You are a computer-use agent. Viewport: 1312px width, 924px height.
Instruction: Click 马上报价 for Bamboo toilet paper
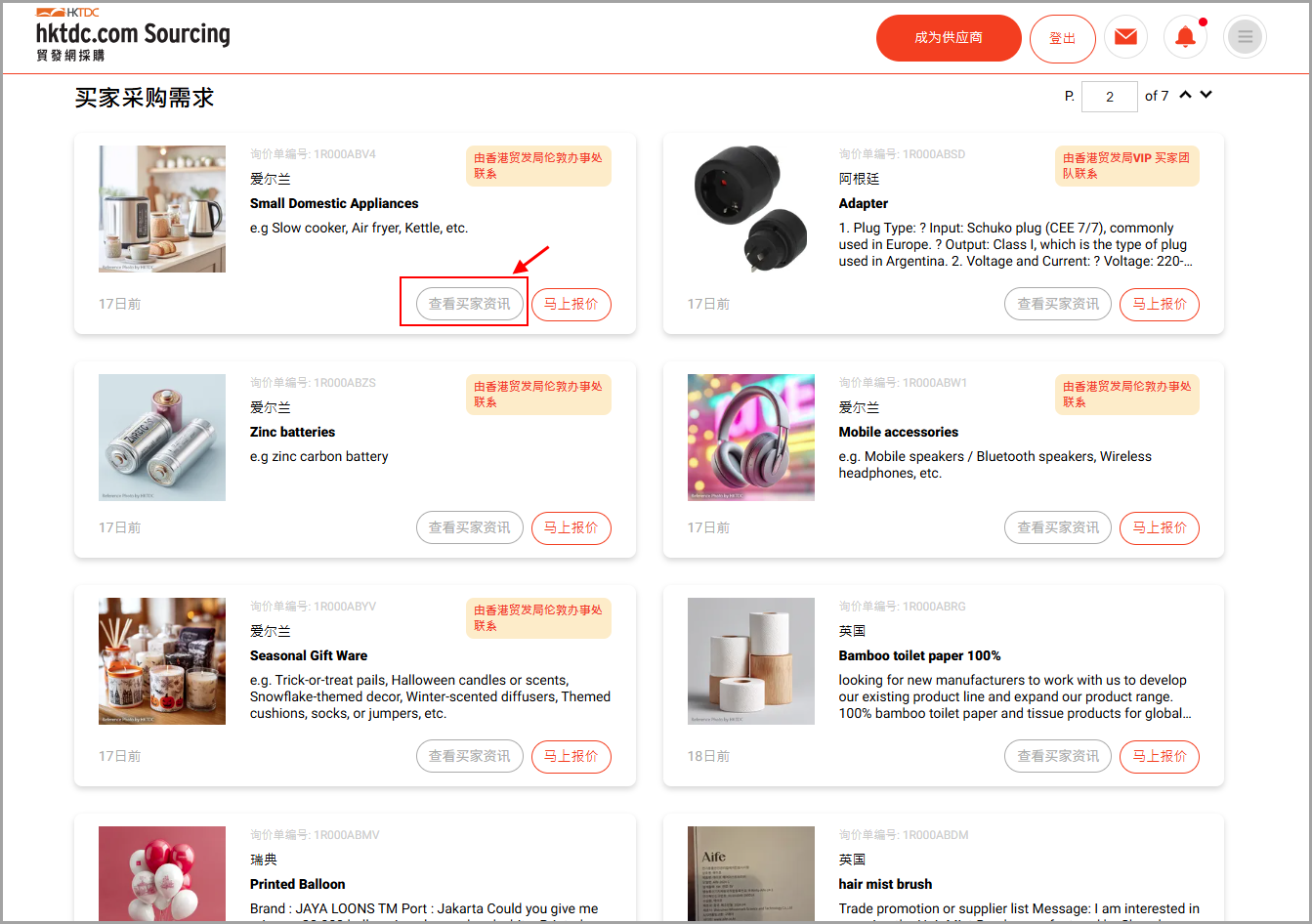[x=1160, y=756]
